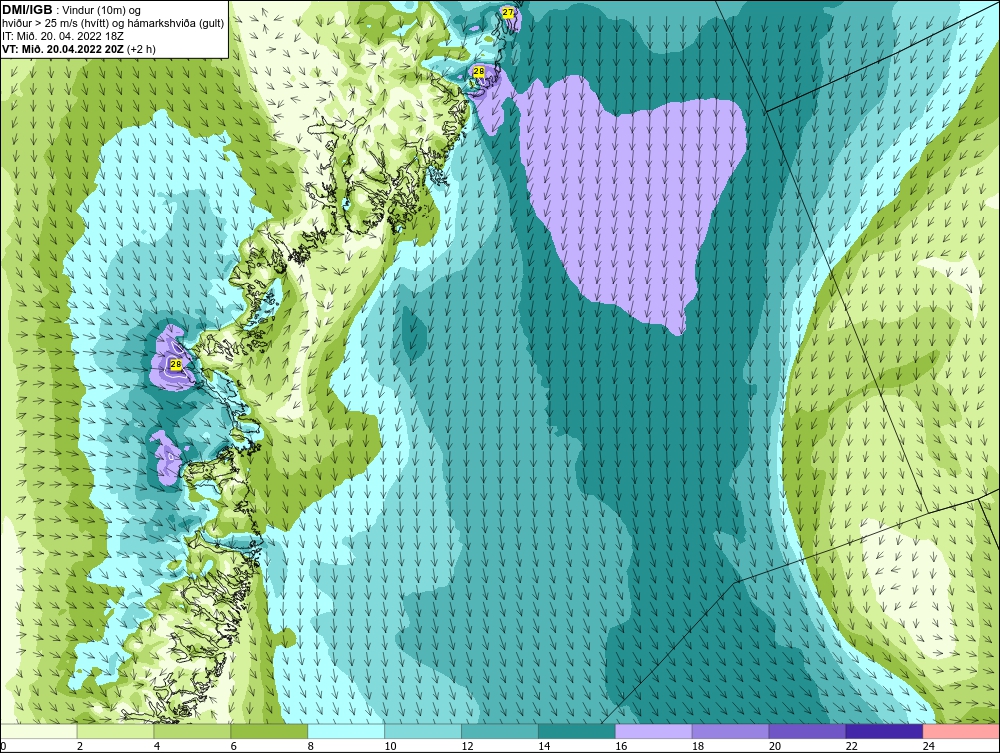Click the legend number 10
Screen dimensions: 1000x753
point(390,746)
